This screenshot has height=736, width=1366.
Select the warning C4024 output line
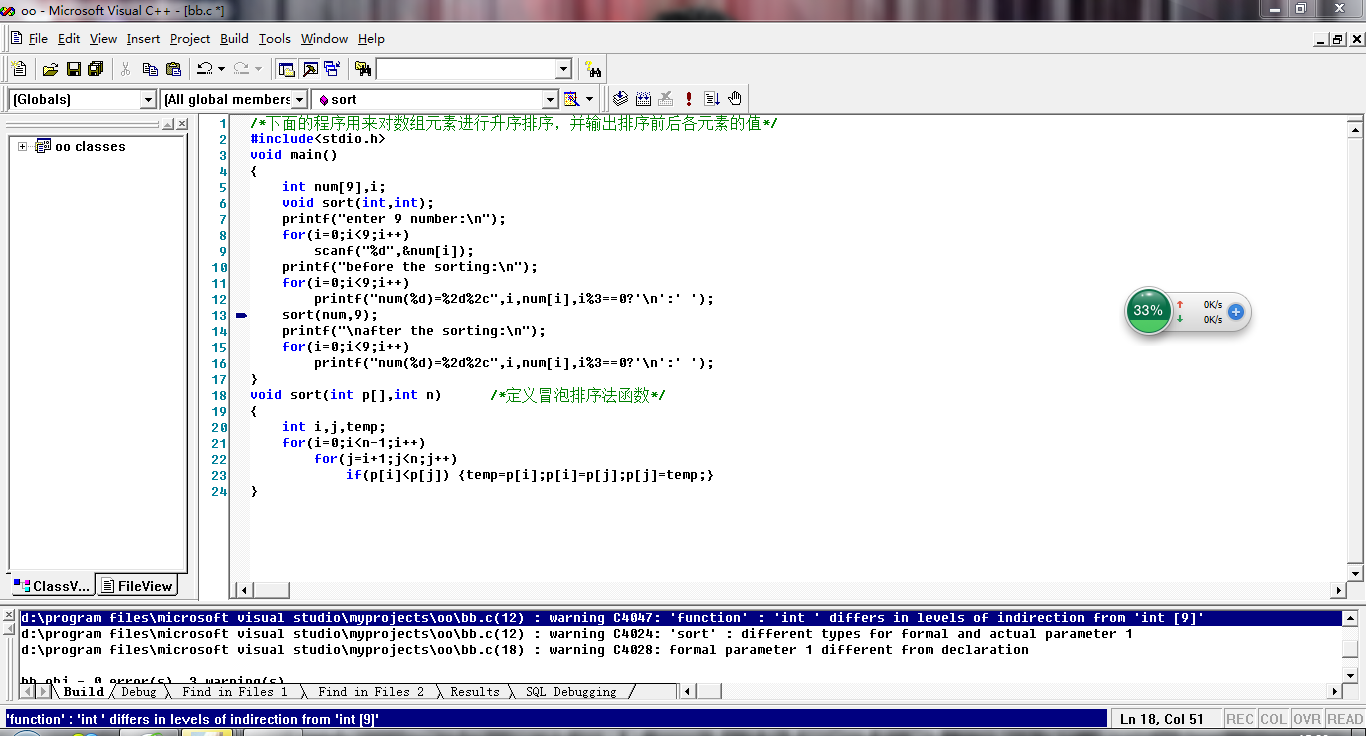680,634
